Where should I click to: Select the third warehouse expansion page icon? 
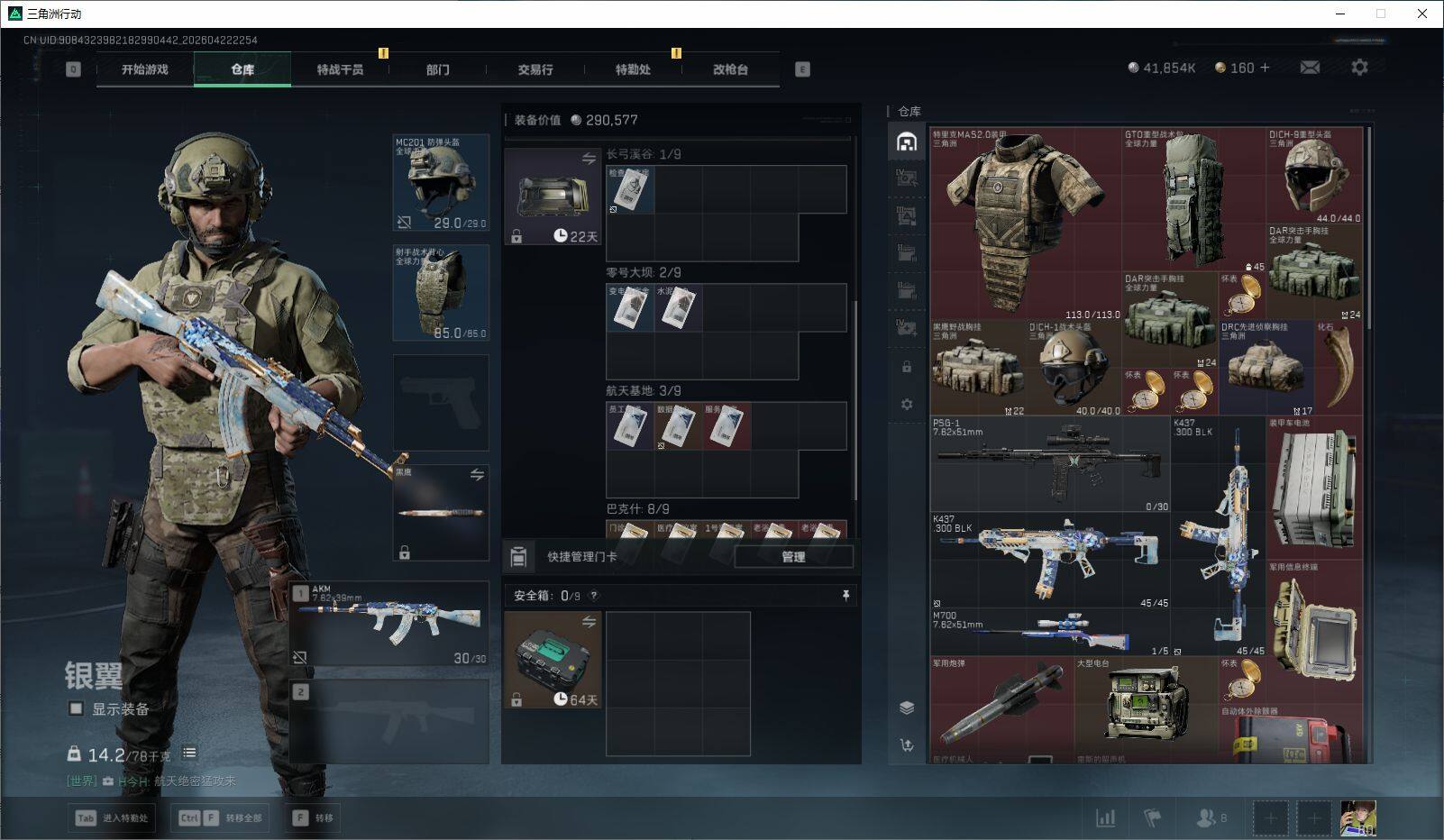coord(907,215)
